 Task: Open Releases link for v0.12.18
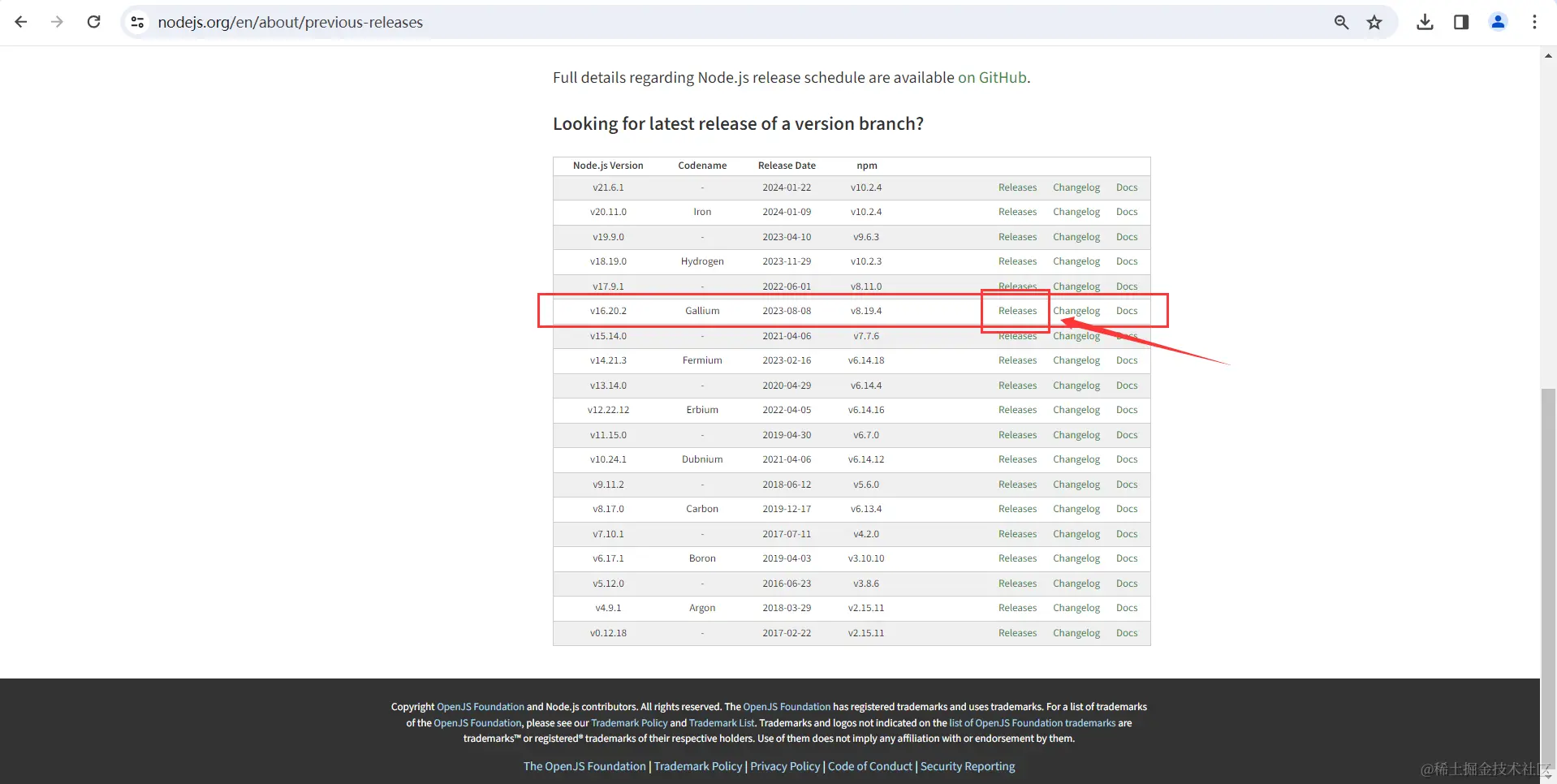1017,633
